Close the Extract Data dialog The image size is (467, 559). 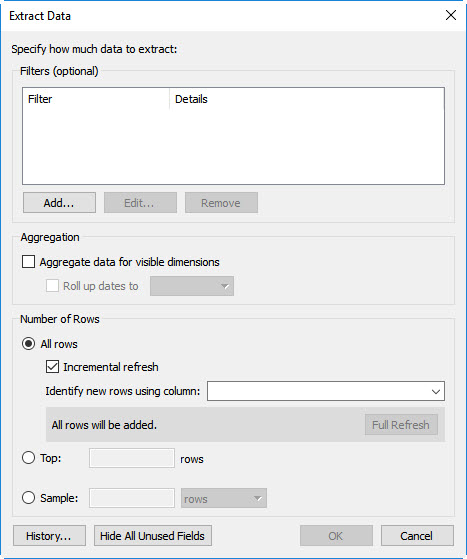(451, 15)
